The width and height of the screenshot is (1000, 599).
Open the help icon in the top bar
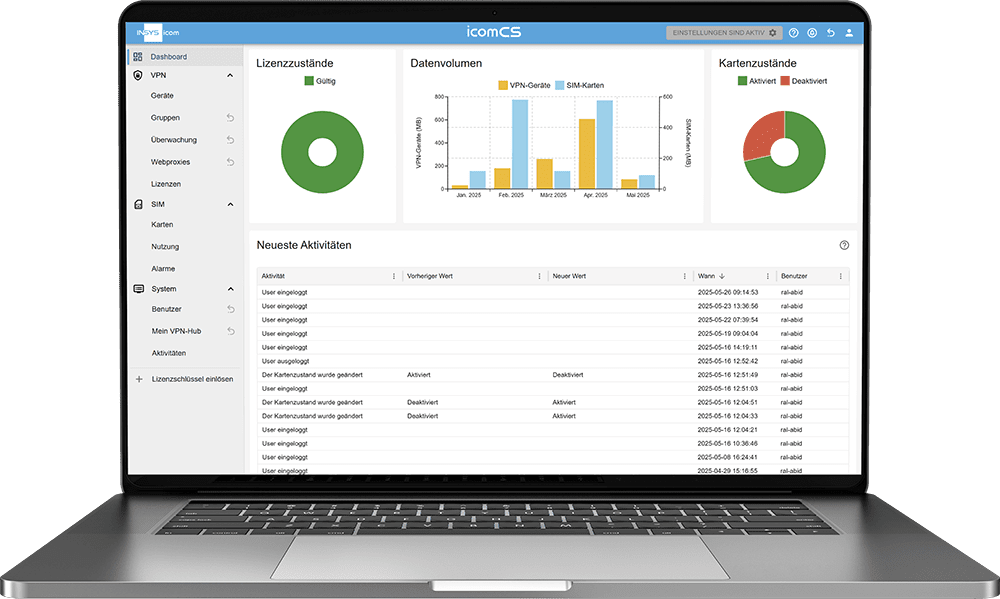click(793, 33)
